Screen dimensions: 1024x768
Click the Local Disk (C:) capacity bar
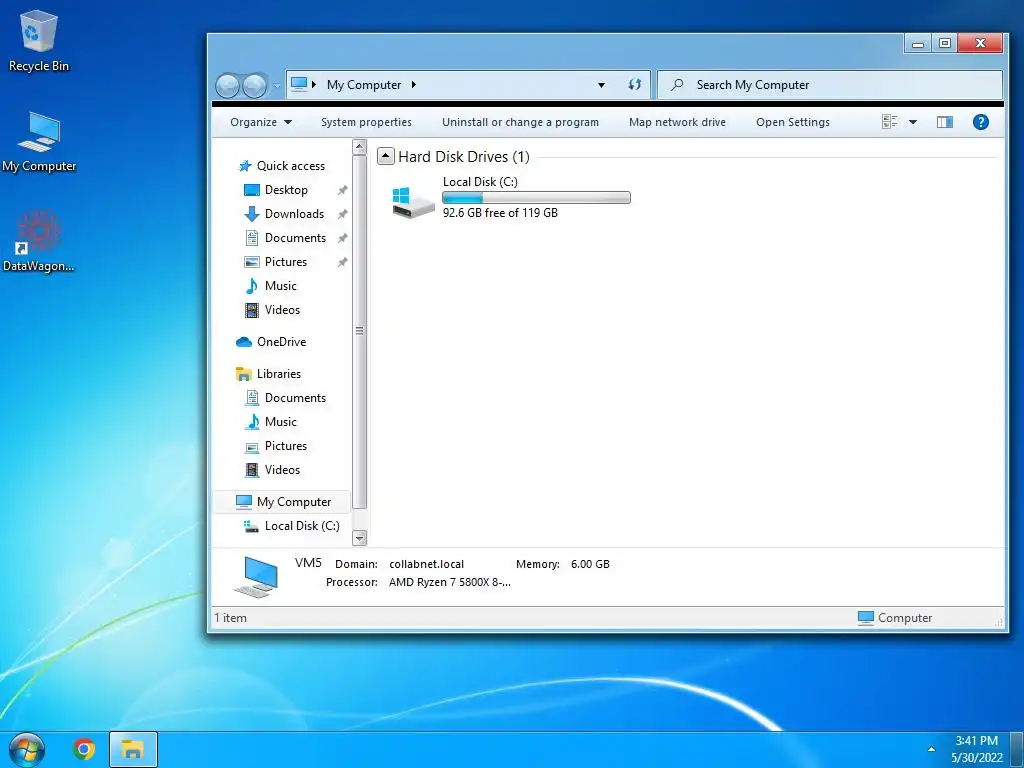tap(536, 197)
